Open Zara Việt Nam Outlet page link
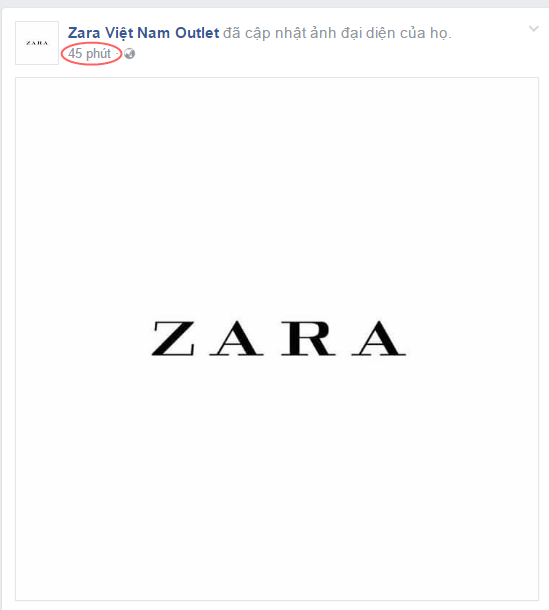The image size is (549, 610). [143, 33]
